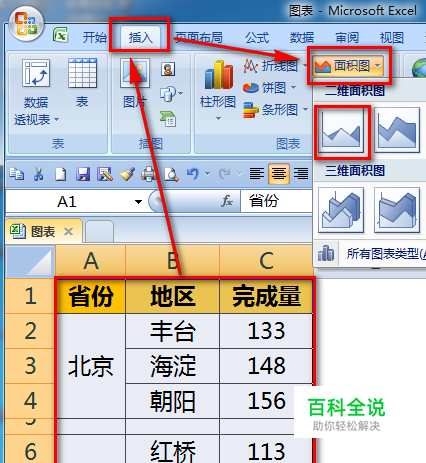Click the copy icon in toolbar
Viewport: 426px width, 463px height.
[x=16, y=174]
